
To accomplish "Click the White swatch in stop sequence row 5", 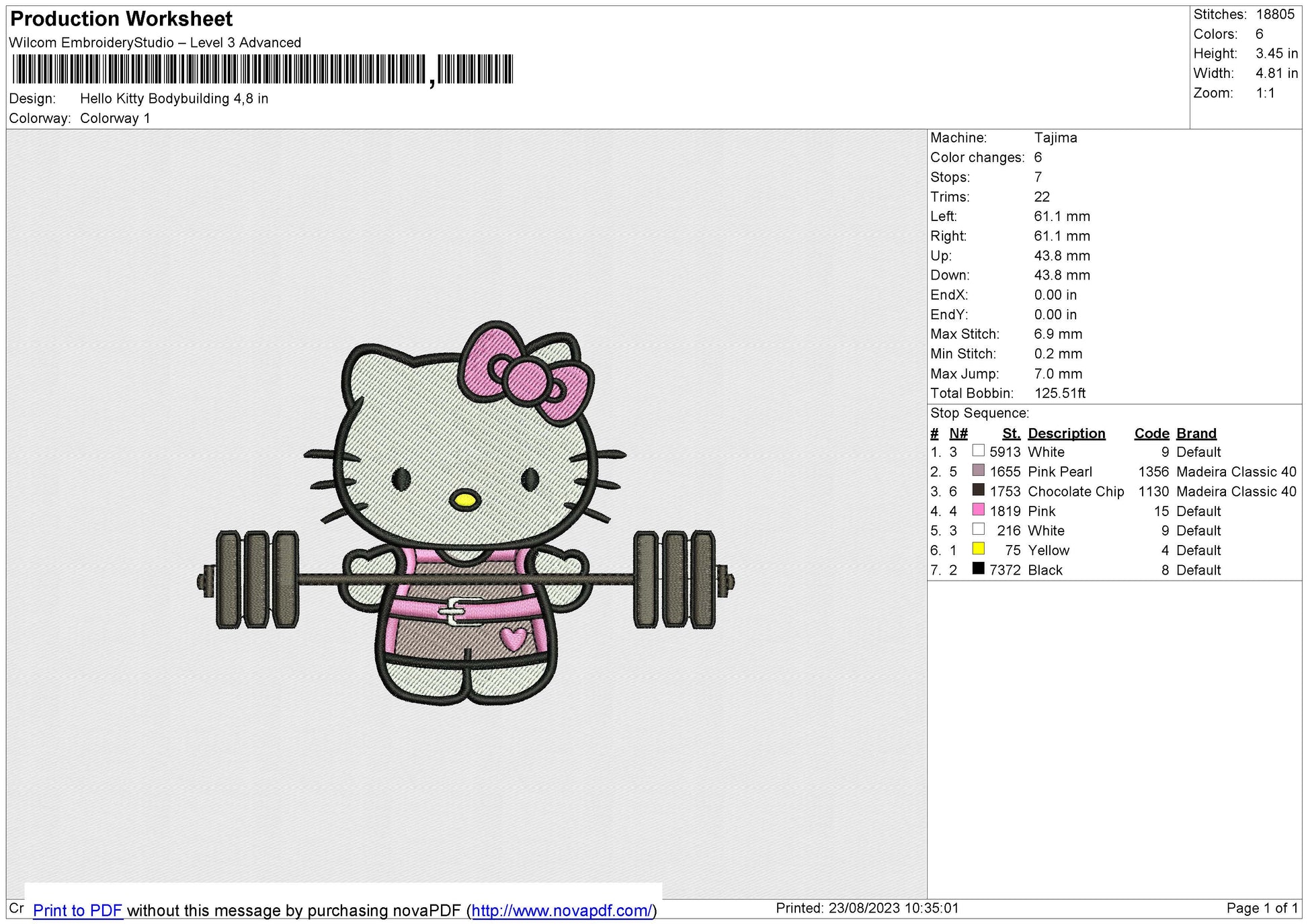I will click(978, 530).
